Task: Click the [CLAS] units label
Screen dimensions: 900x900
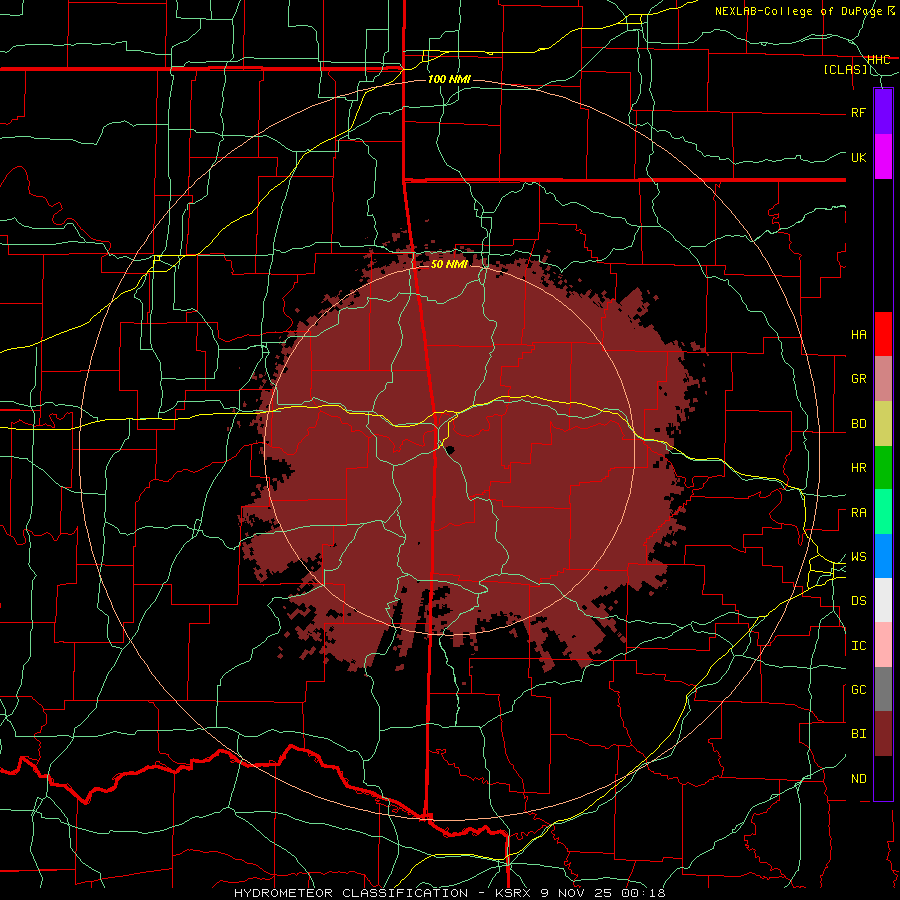Action: (845, 69)
